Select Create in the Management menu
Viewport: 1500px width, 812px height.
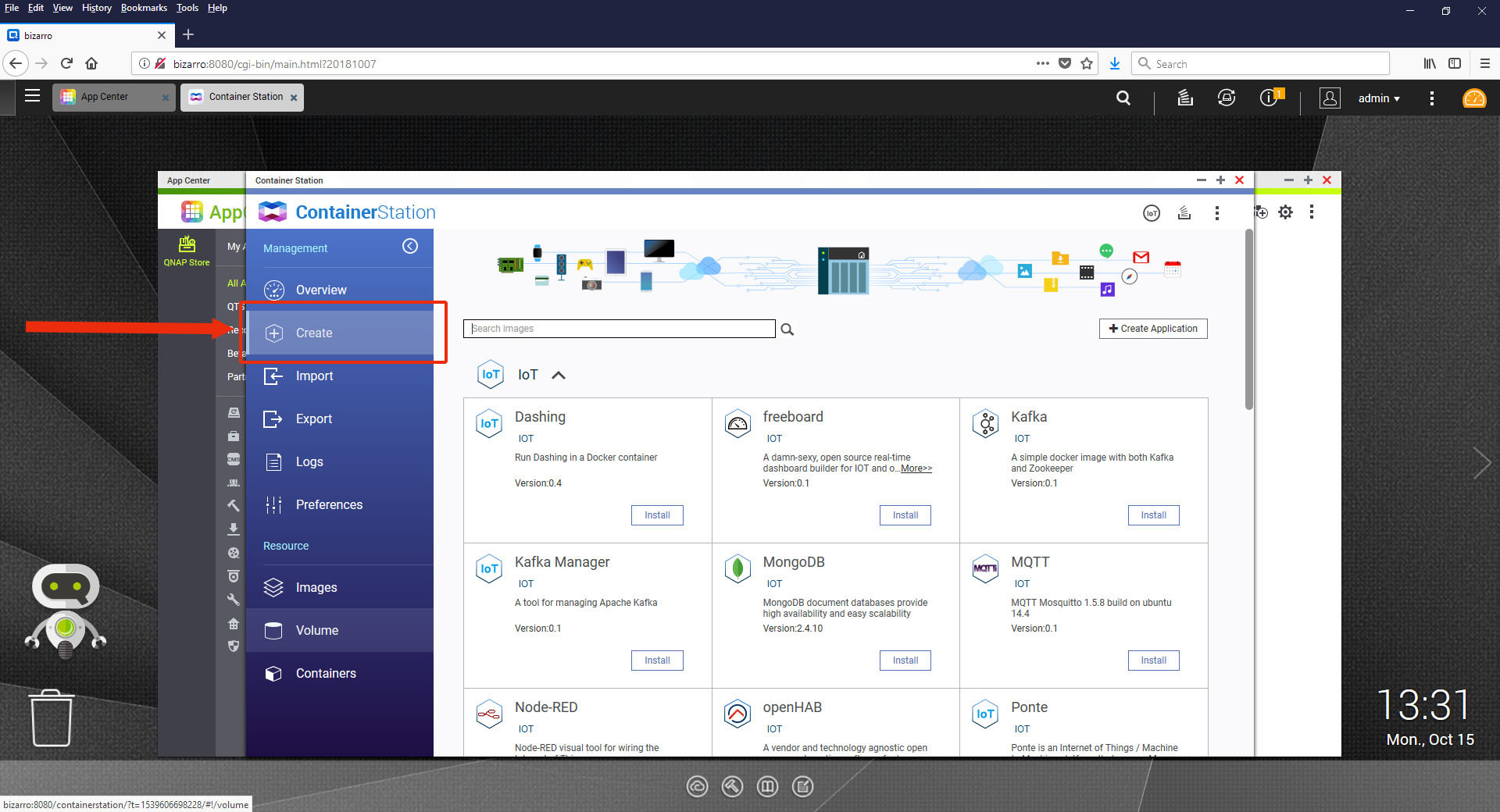pyautogui.click(x=339, y=333)
